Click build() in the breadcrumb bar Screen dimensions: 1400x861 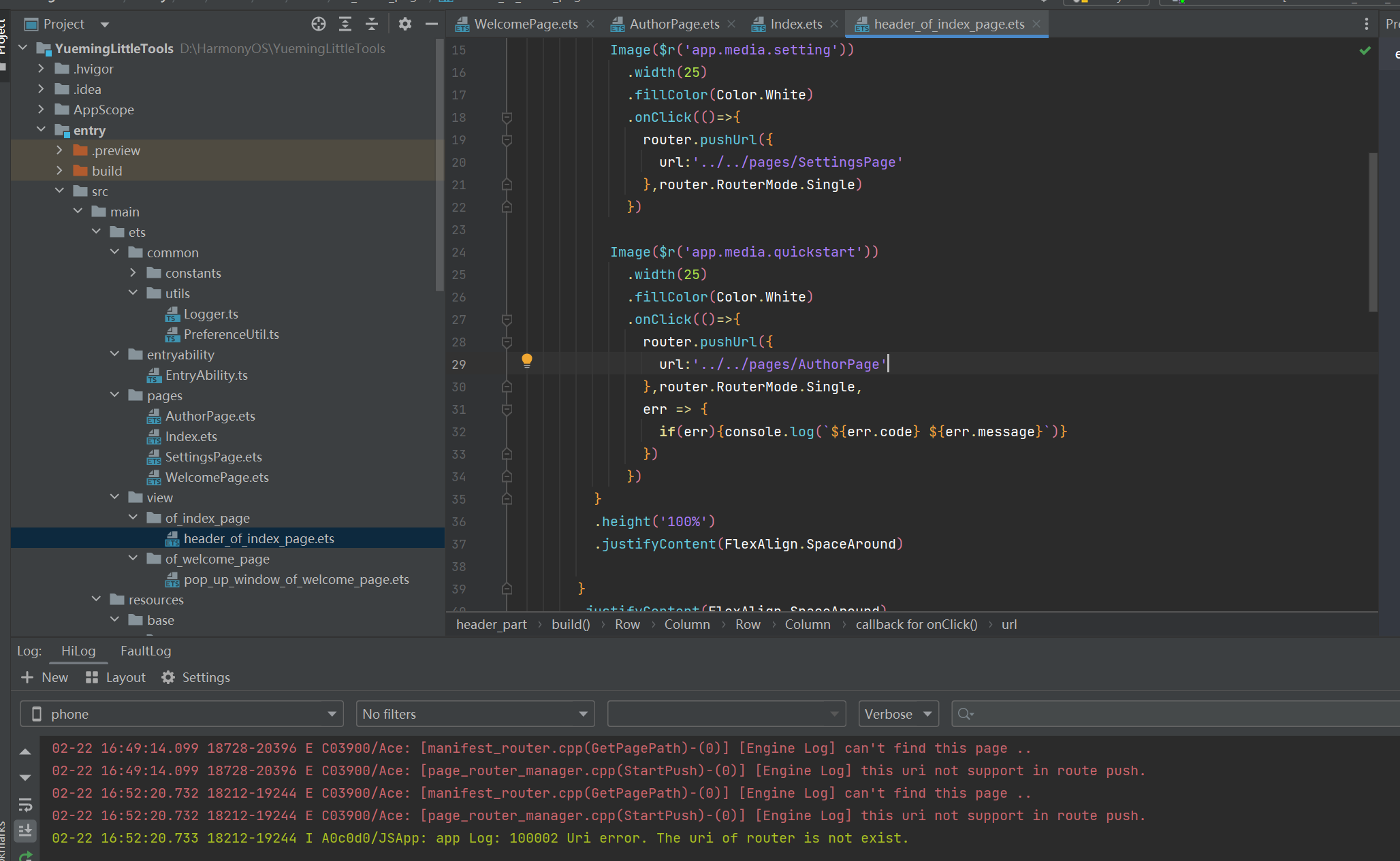[571, 624]
